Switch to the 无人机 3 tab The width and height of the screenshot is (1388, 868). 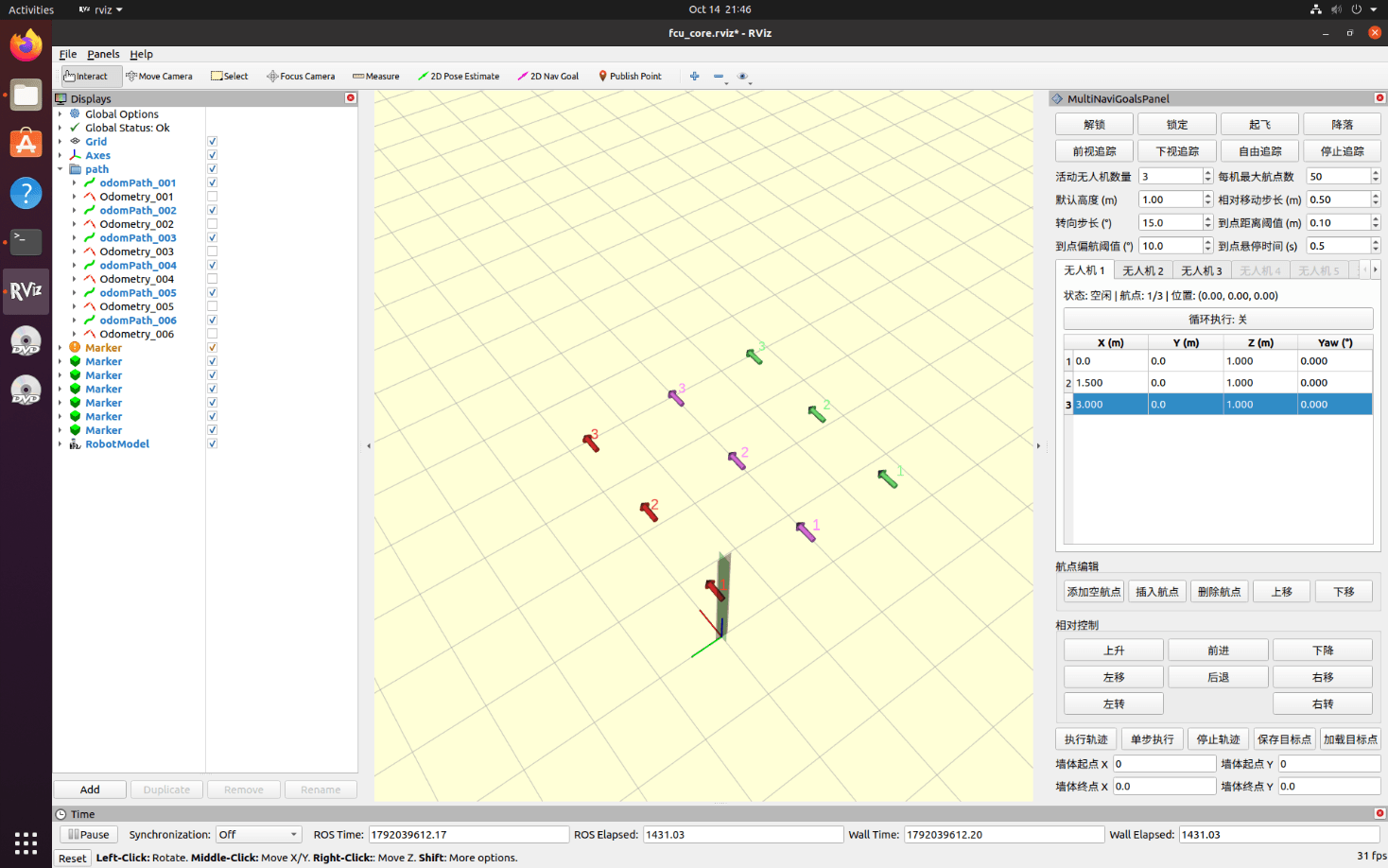click(x=1201, y=270)
